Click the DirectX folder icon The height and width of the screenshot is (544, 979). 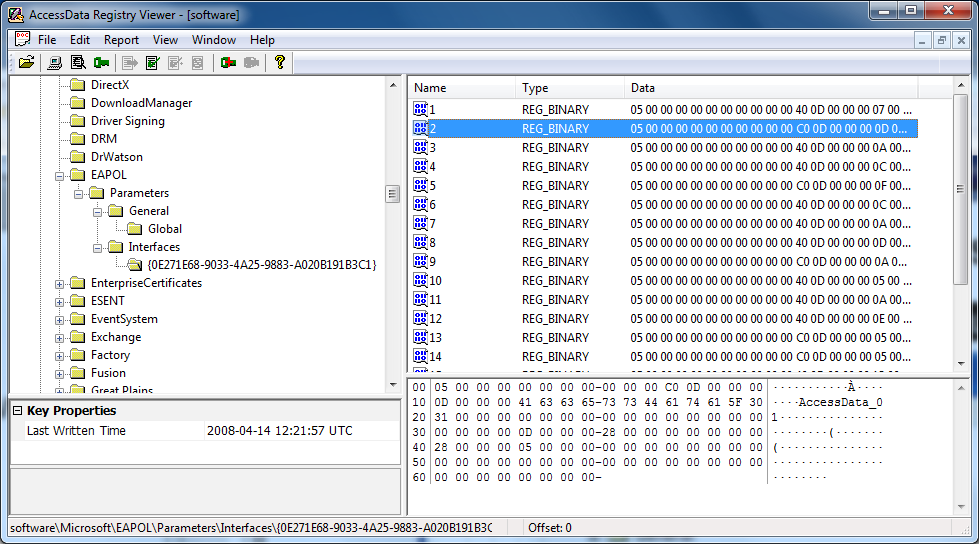click(77, 85)
